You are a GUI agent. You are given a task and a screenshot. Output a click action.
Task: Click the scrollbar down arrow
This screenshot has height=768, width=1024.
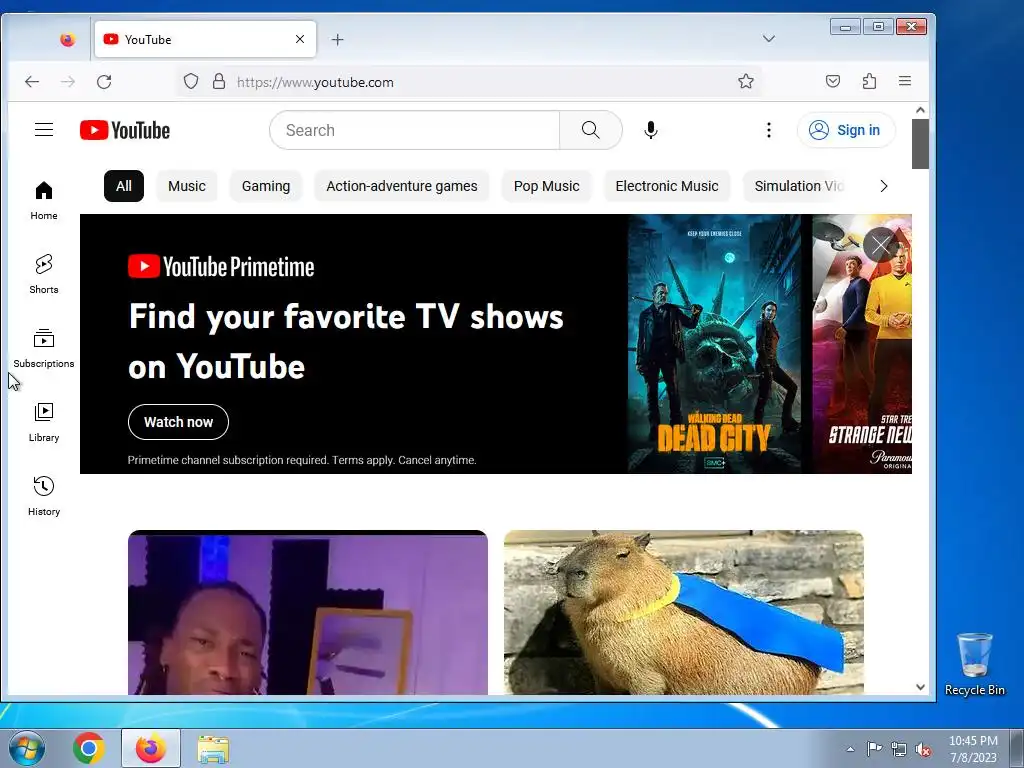point(920,687)
